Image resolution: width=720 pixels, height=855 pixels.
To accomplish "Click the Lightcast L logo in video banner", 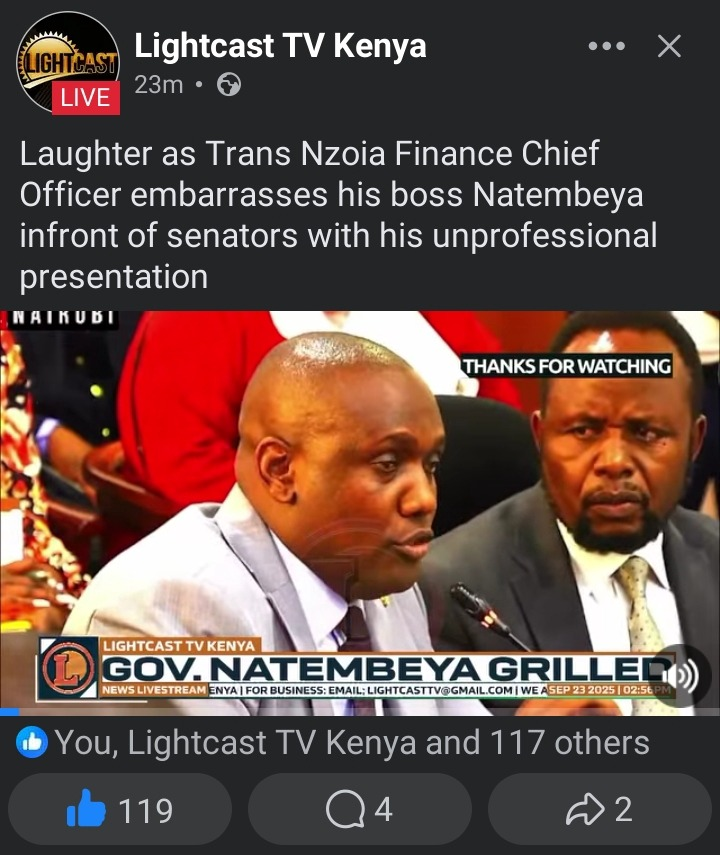I will (69, 669).
